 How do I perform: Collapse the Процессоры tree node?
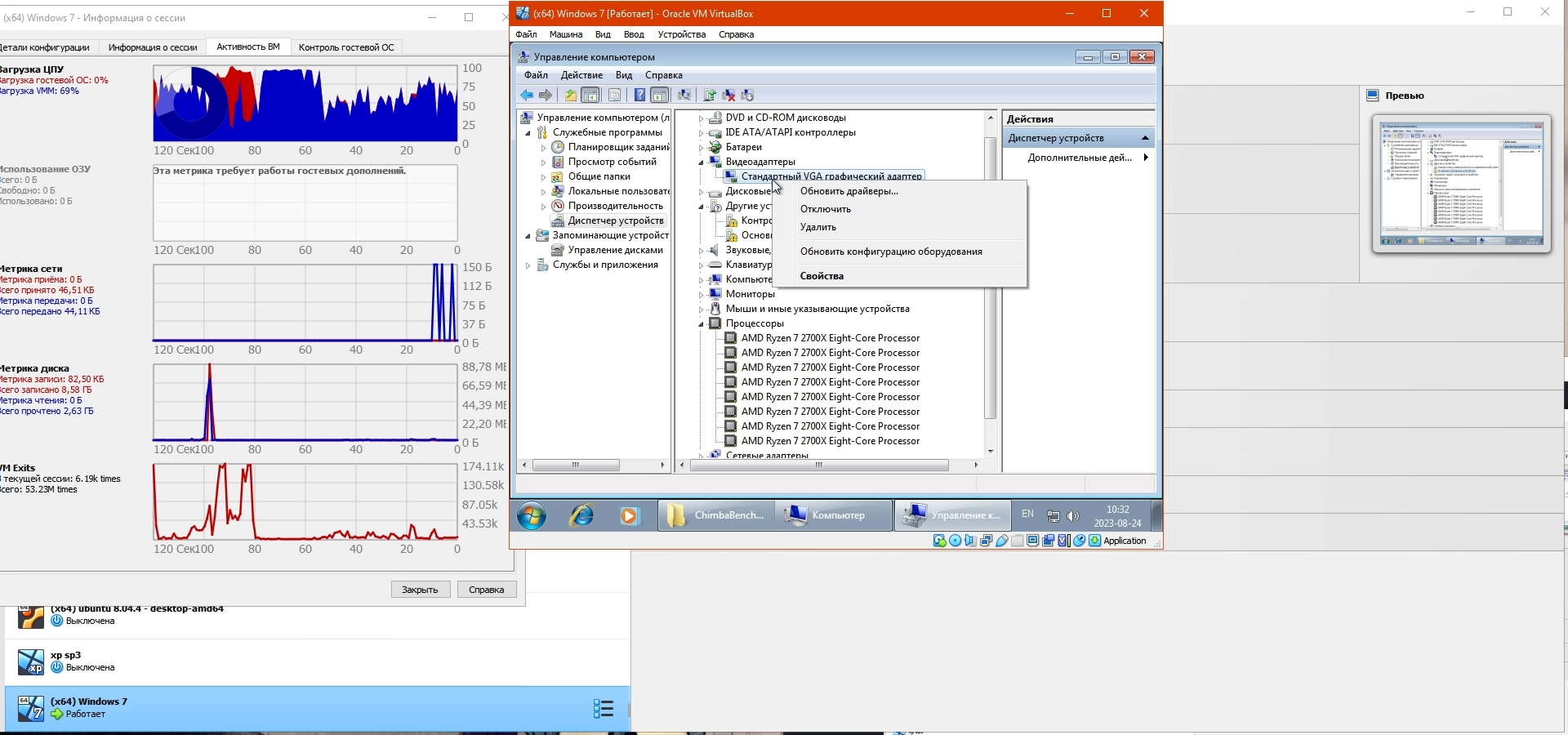pyautogui.click(x=702, y=324)
